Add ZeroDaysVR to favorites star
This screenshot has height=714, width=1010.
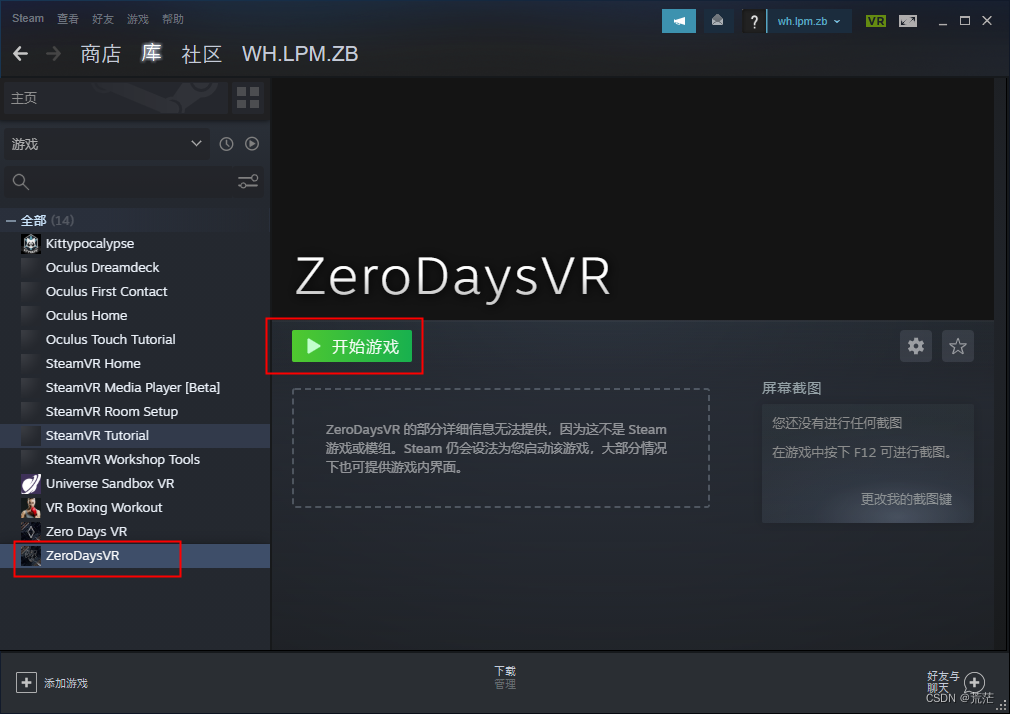(958, 346)
